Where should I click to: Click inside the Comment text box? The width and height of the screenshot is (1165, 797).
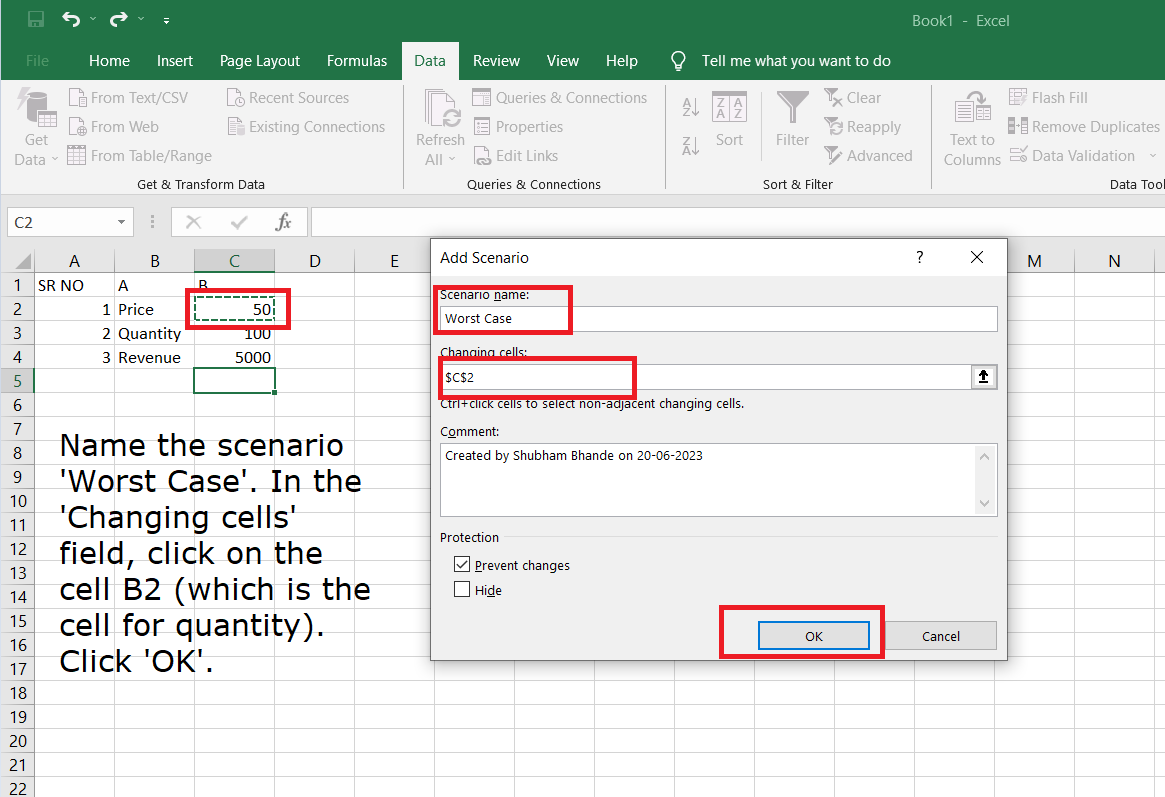[x=700, y=480]
